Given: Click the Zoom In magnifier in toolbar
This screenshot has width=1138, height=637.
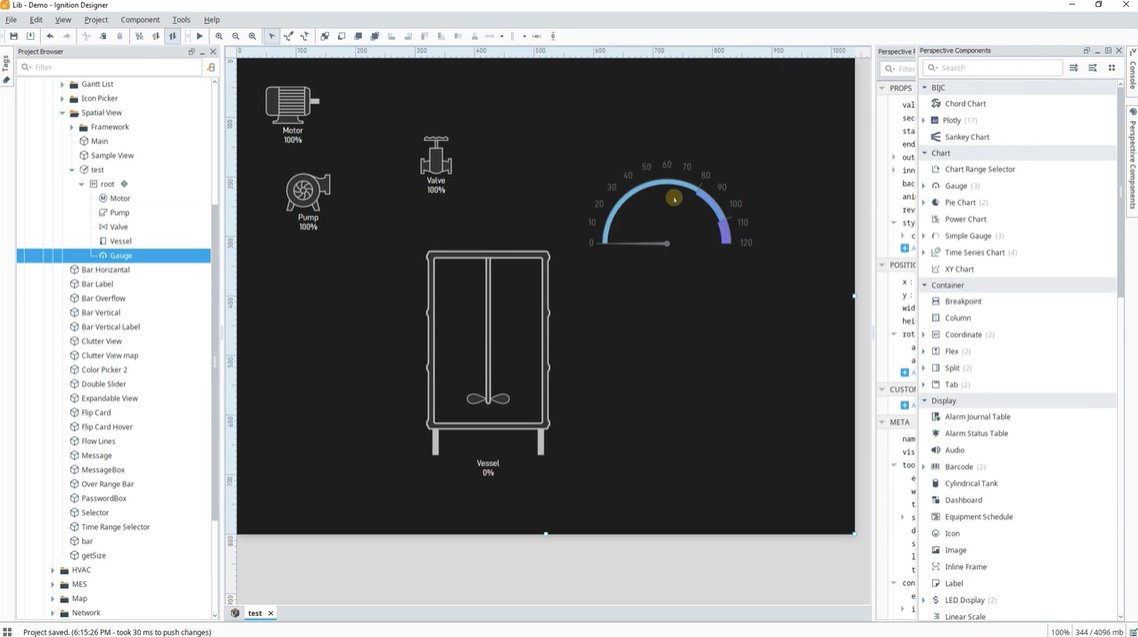Looking at the screenshot, I should [218, 36].
